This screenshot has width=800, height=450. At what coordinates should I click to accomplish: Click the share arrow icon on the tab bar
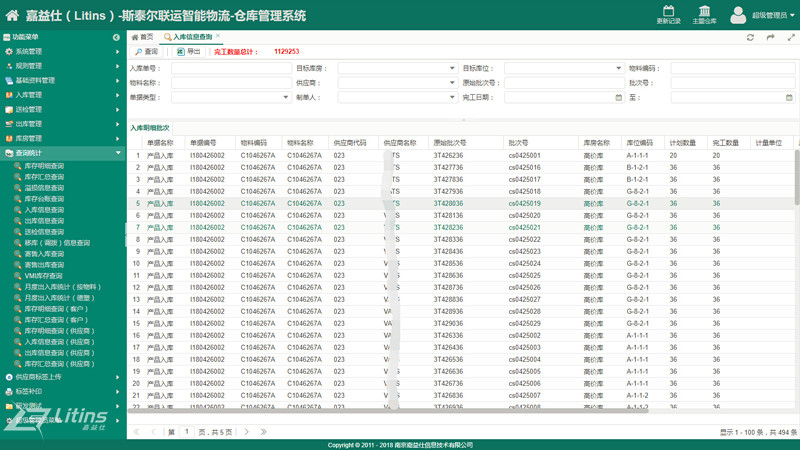770,37
